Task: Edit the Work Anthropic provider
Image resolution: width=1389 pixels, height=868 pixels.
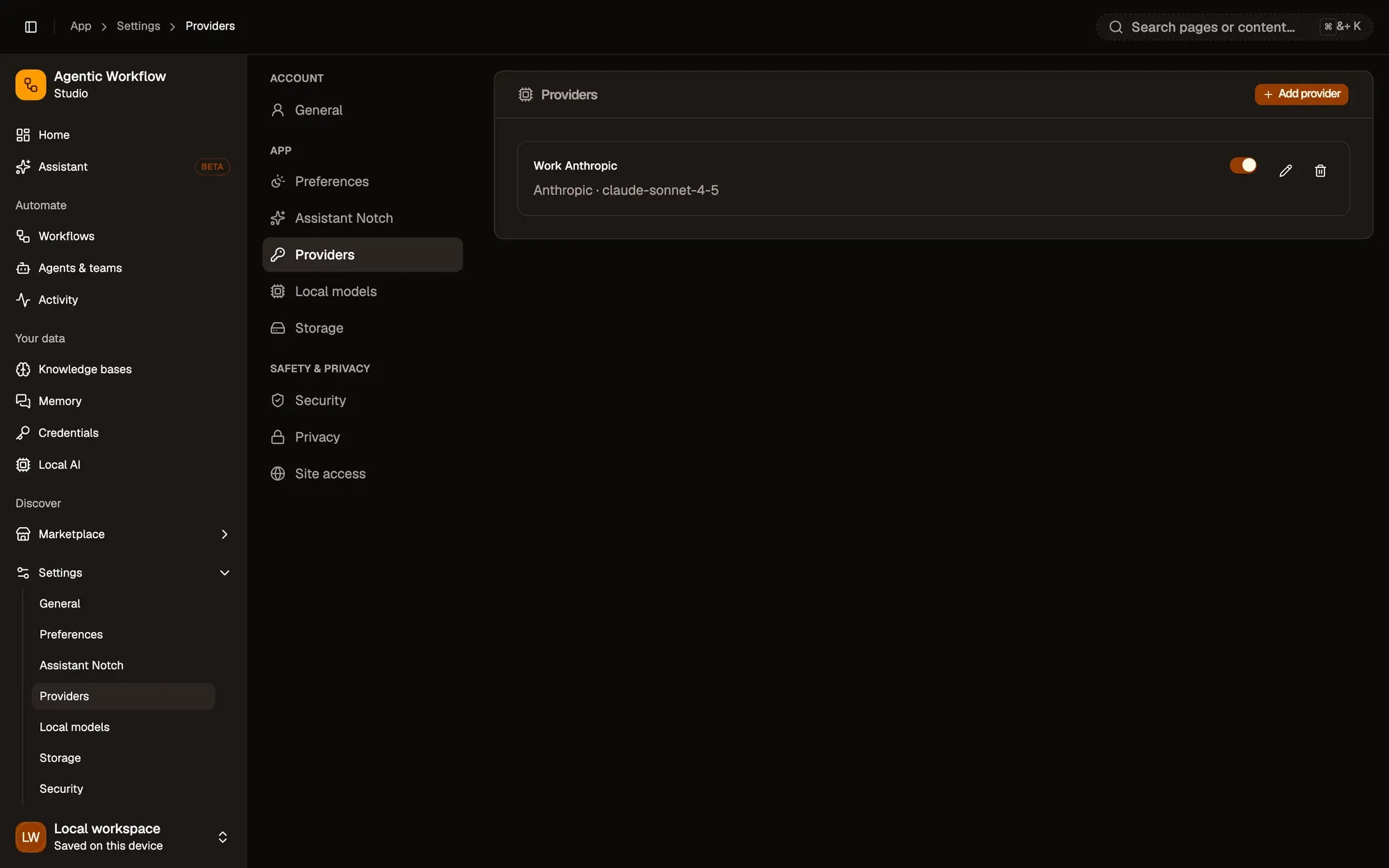Action: (1286, 171)
